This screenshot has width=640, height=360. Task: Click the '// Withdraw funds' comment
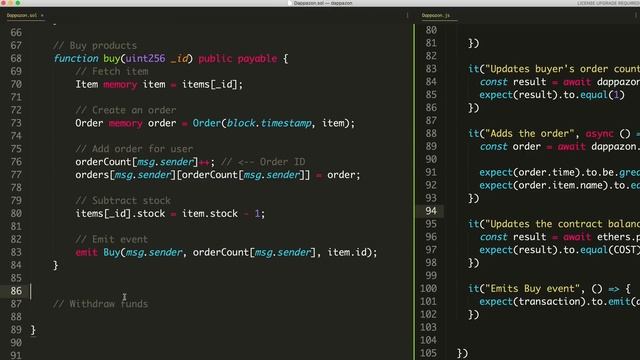coord(100,304)
